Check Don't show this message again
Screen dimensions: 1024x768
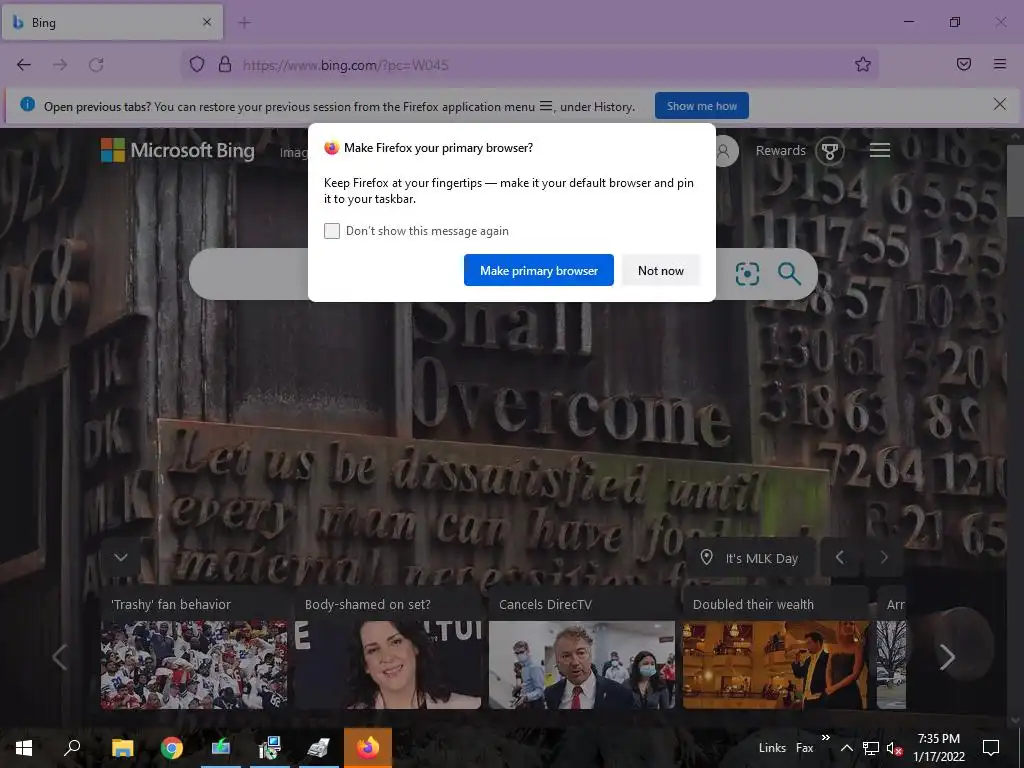332,231
